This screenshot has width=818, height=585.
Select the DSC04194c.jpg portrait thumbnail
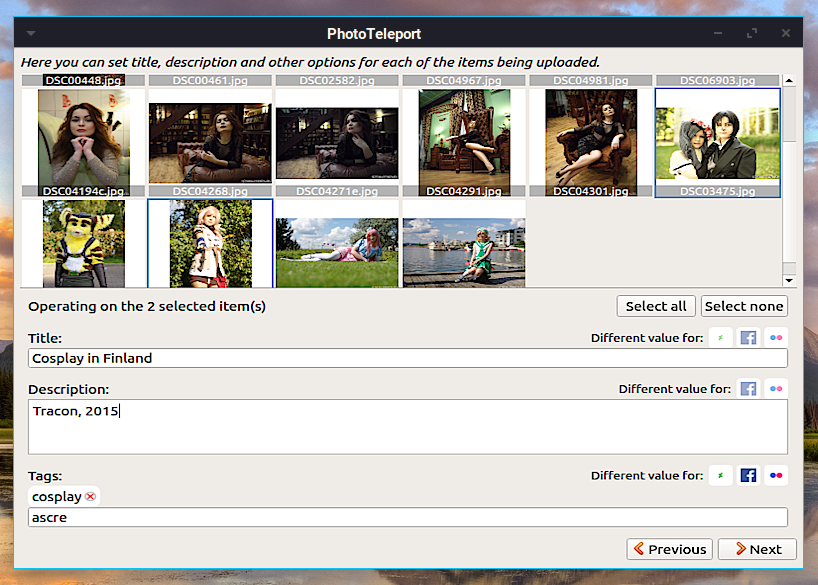point(83,142)
